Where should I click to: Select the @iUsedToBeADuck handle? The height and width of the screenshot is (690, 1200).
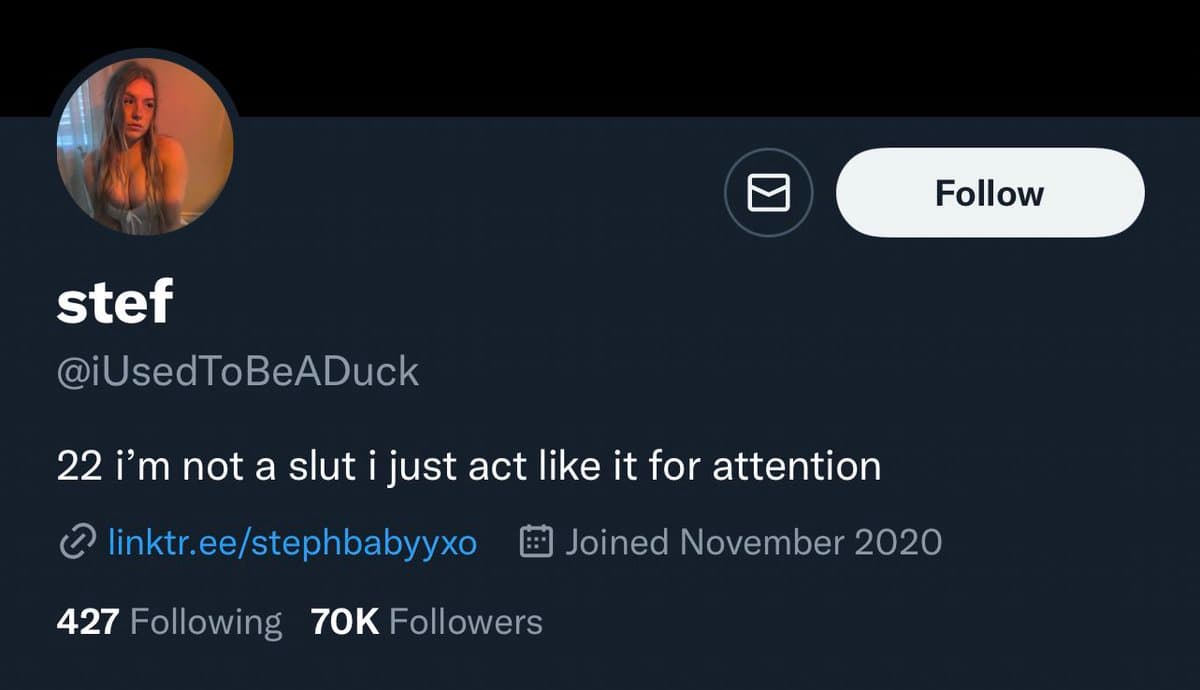(238, 371)
